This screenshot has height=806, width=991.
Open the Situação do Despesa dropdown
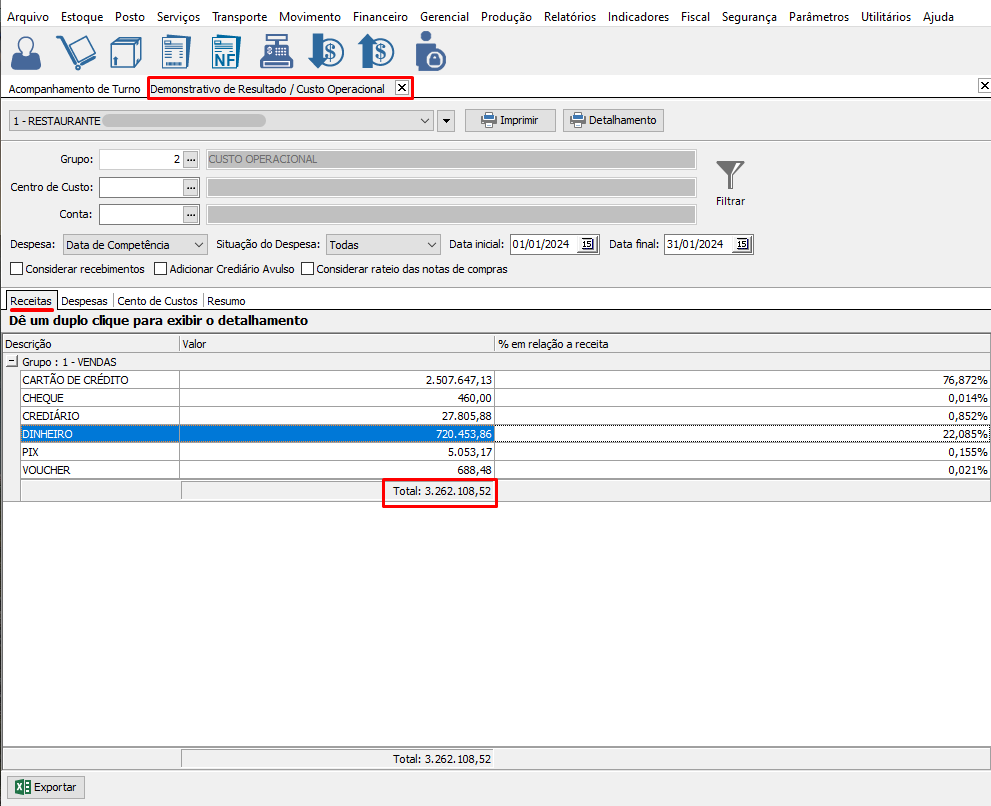click(x=384, y=245)
